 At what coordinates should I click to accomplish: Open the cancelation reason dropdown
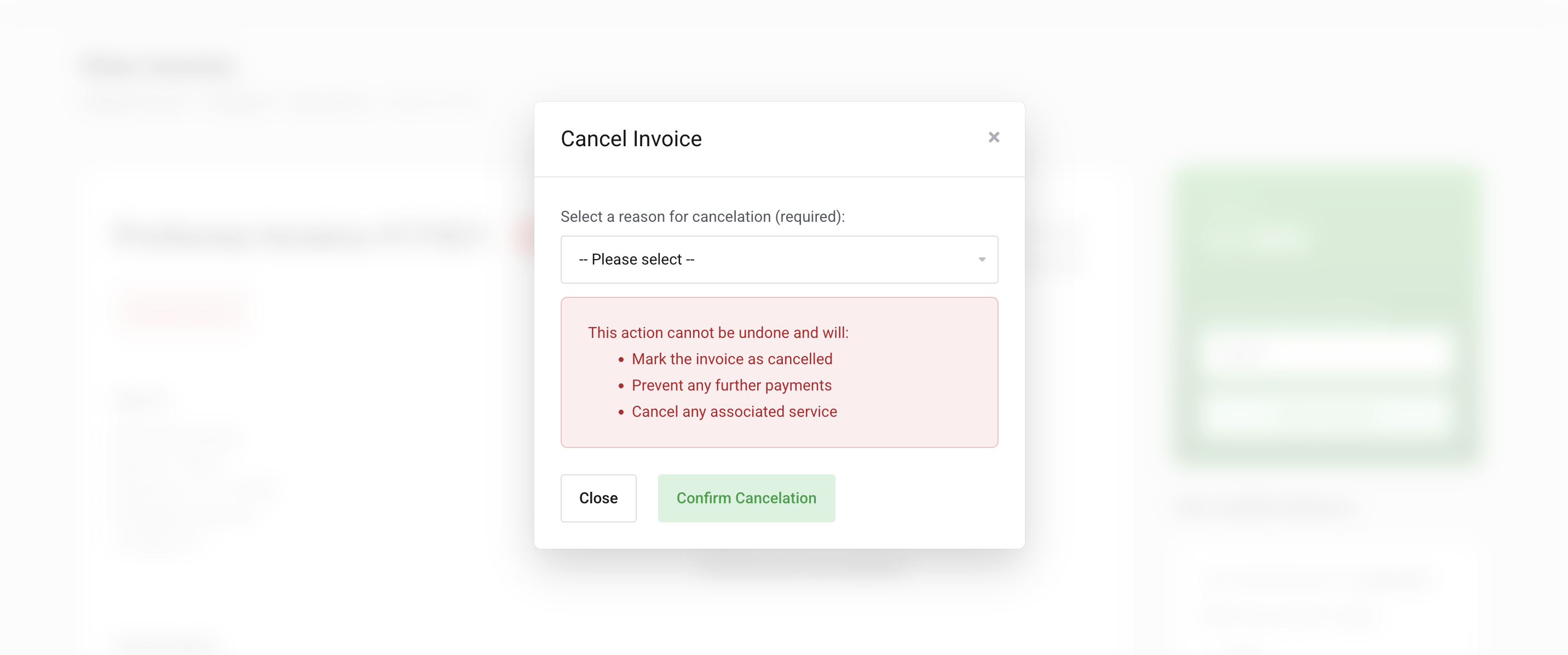pyautogui.click(x=779, y=260)
